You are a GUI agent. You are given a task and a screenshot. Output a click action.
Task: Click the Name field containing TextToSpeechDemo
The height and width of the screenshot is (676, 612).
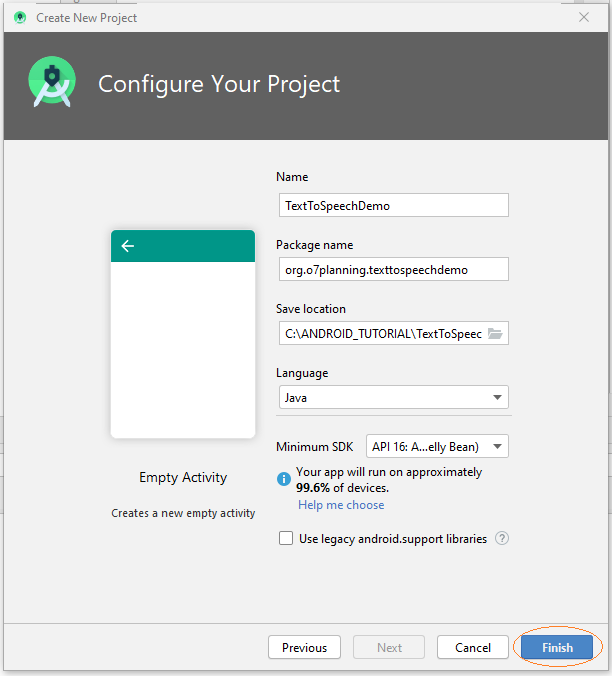tap(393, 206)
